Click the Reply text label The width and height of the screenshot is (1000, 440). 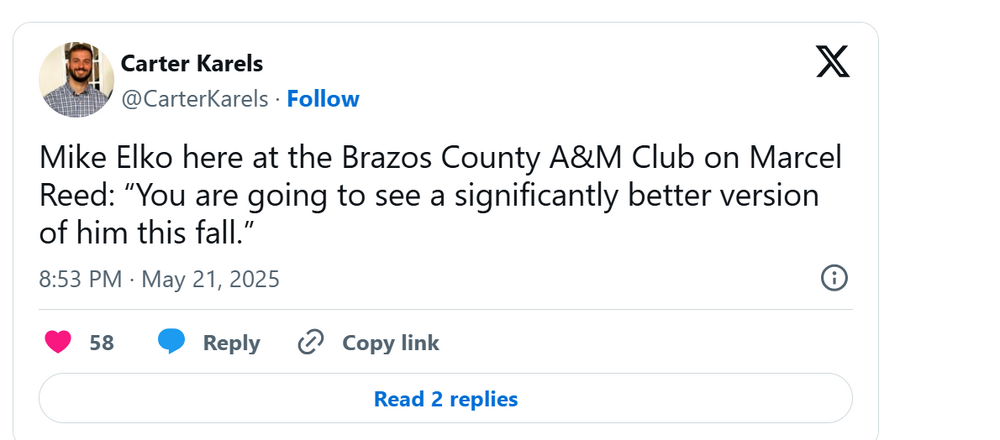pyautogui.click(x=231, y=343)
